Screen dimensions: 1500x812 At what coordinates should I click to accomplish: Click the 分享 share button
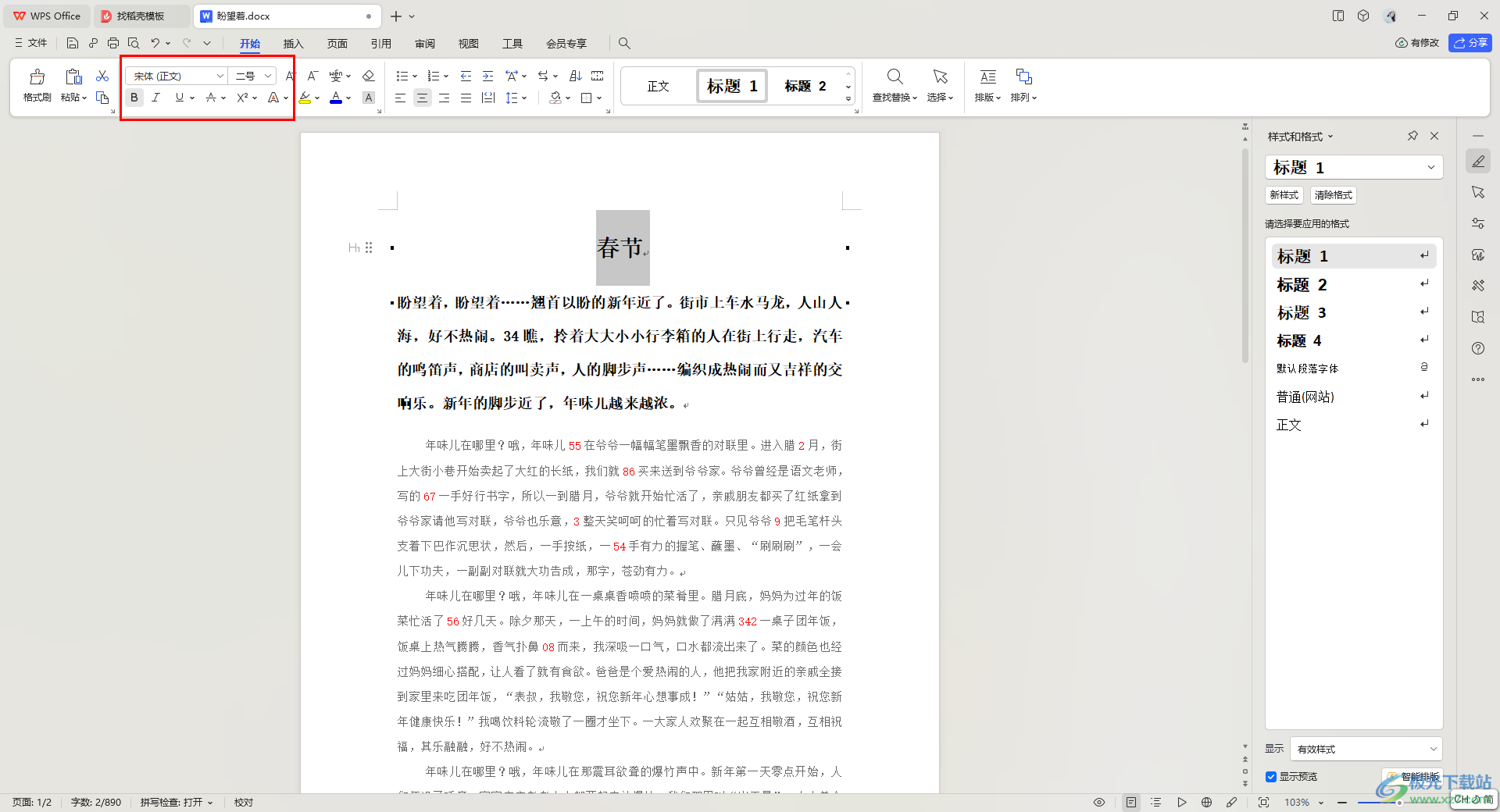tap(1470, 43)
